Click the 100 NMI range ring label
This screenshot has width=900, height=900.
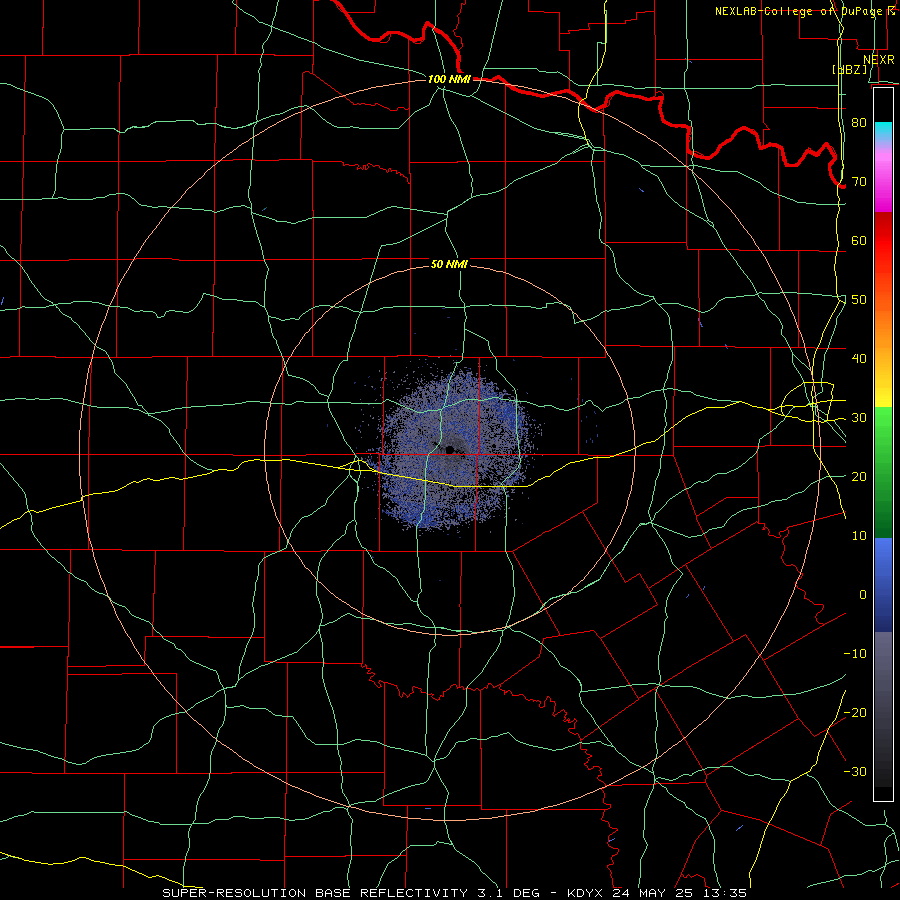(x=449, y=79)
